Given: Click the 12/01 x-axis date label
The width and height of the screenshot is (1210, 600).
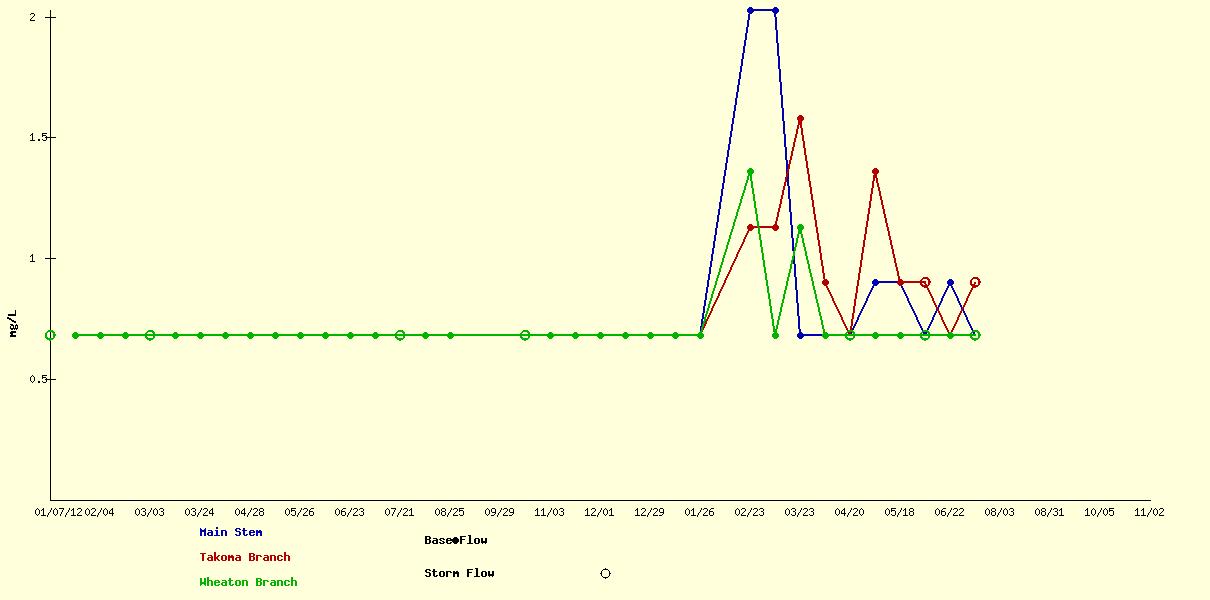Looking at the screenshot, I should click(x=599, y=512).
